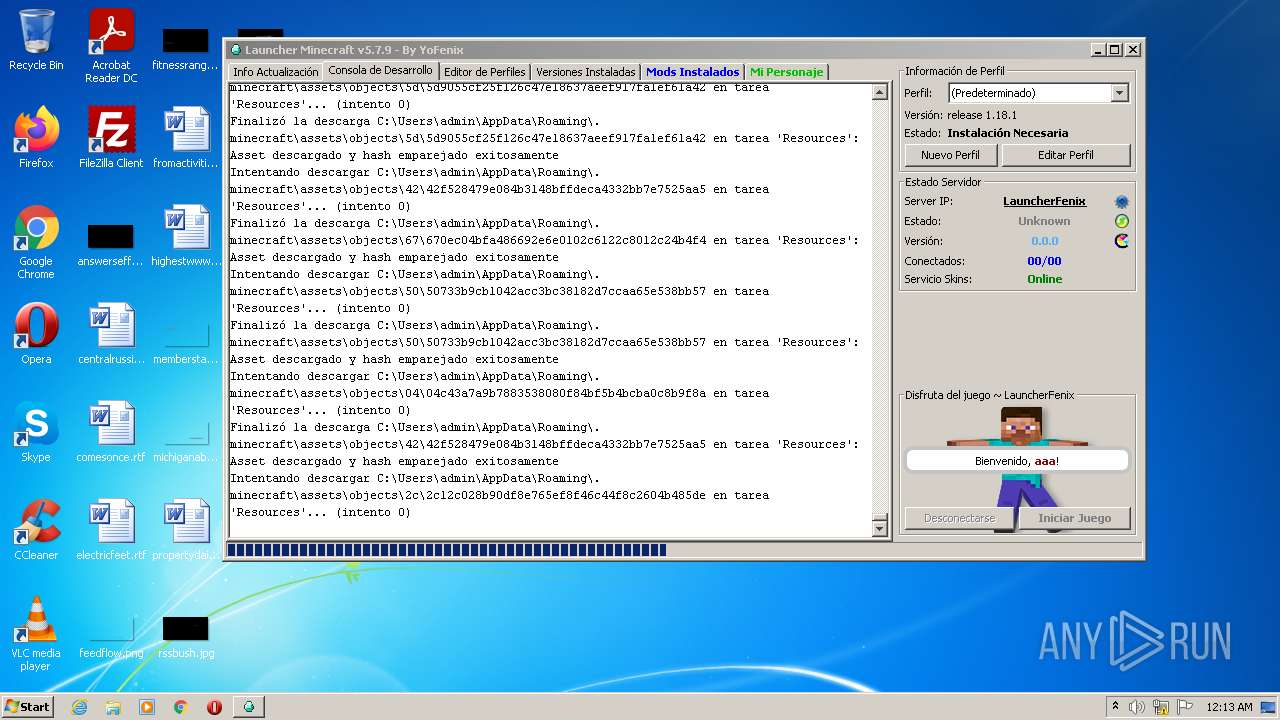
Task: Open Editor de Perfiles tab
Action: (484, 72)
